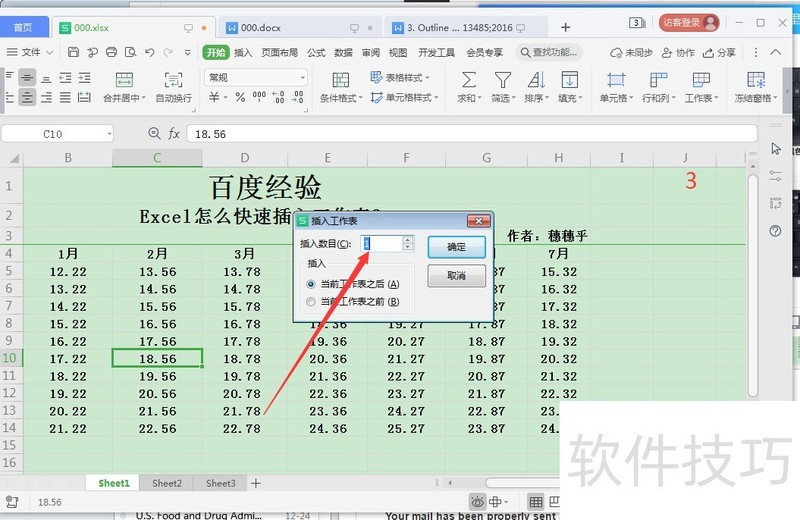Click 确定 button in insert worksheet dialog

pyautogui.click(x=456, y=247)
